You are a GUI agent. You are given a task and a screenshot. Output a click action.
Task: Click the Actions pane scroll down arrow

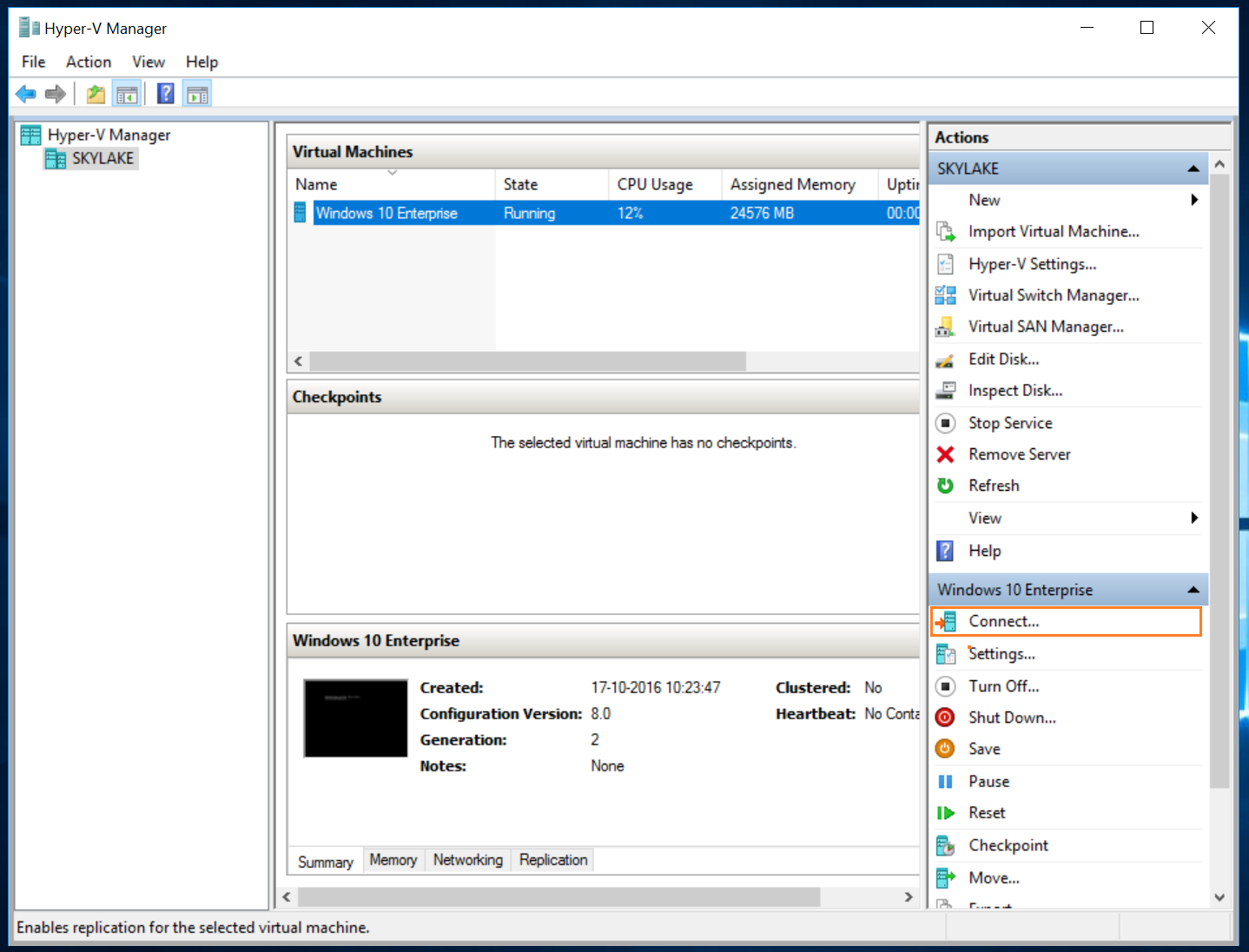point(1219,897)
